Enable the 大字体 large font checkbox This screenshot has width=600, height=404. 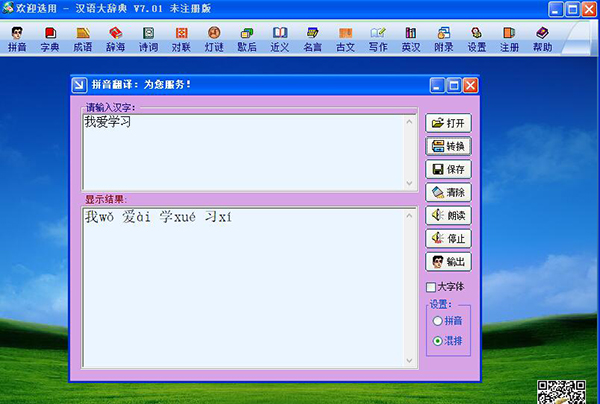point(431,287)
